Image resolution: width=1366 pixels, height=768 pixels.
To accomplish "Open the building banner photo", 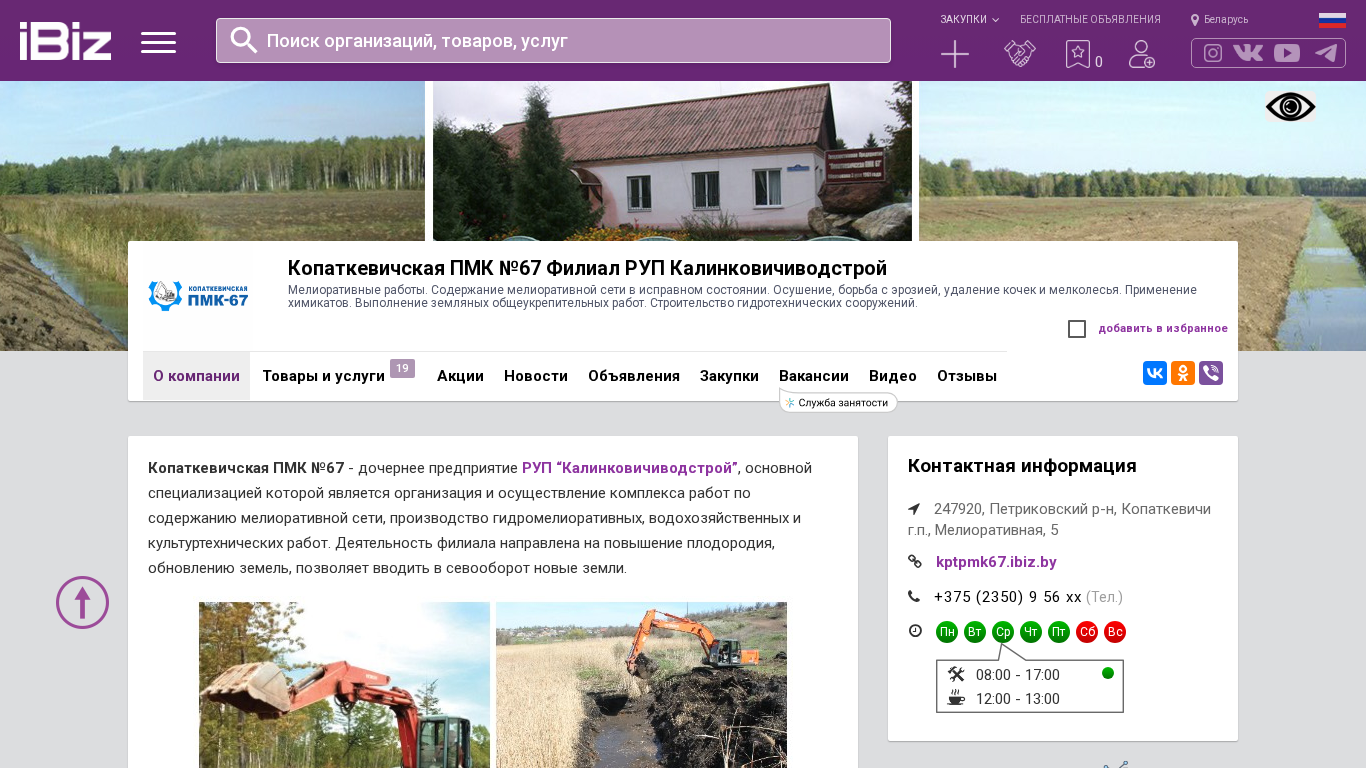I will click(x=672, y=161).
